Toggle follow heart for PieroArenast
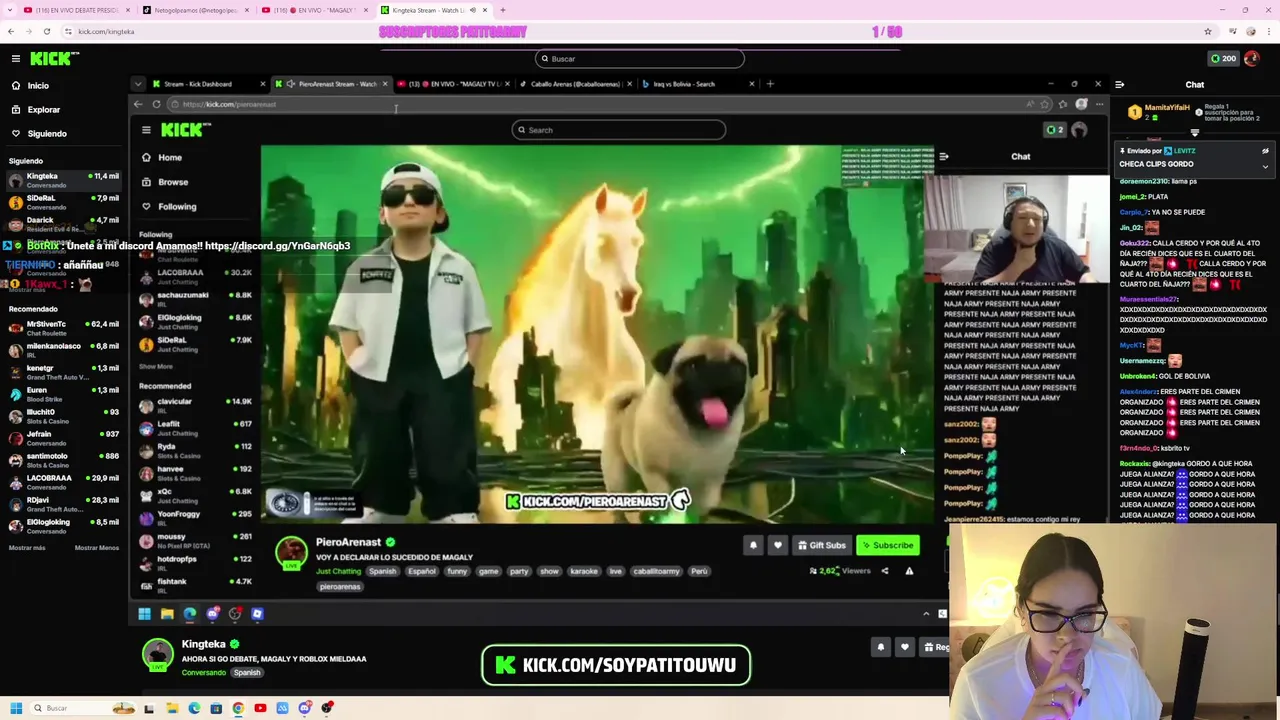 [x=777, y=545]
